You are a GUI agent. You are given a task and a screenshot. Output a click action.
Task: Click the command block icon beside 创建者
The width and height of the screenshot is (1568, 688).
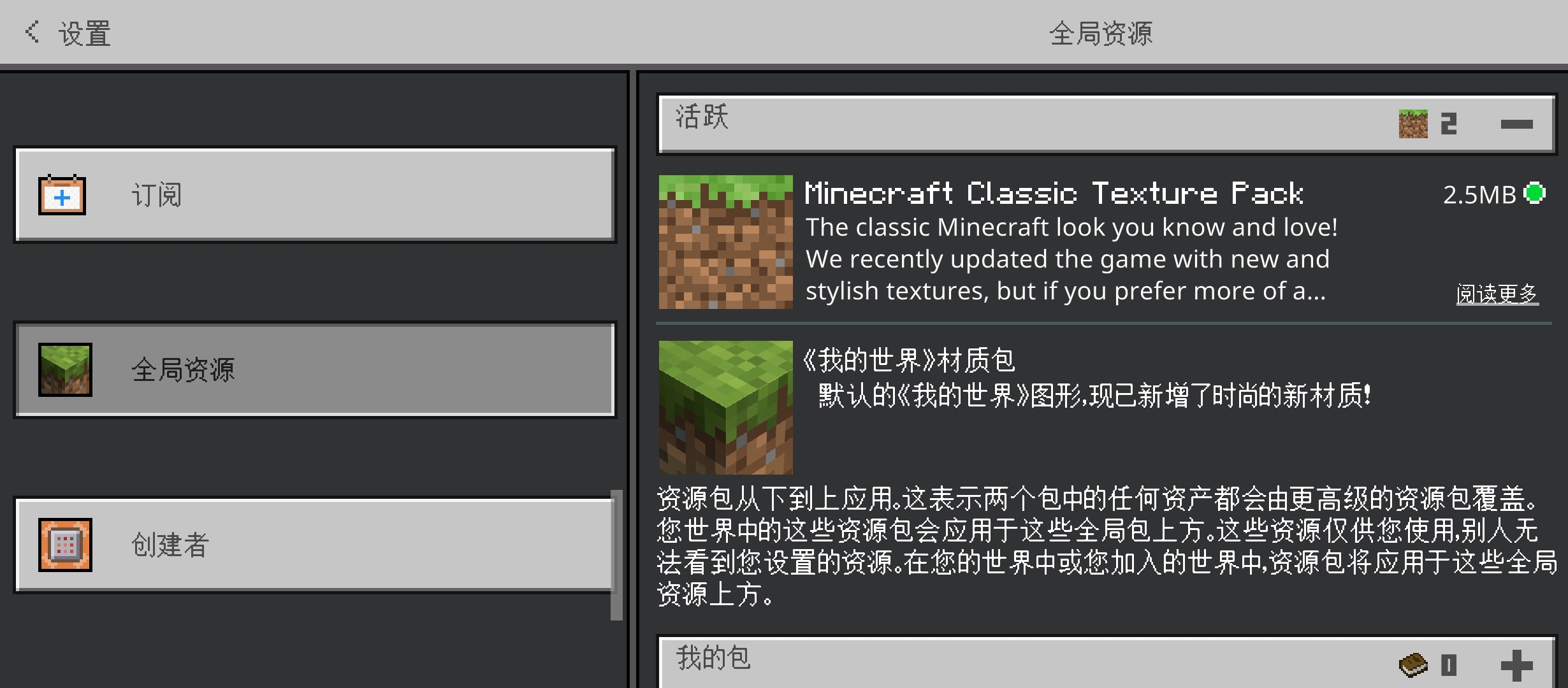65,545
